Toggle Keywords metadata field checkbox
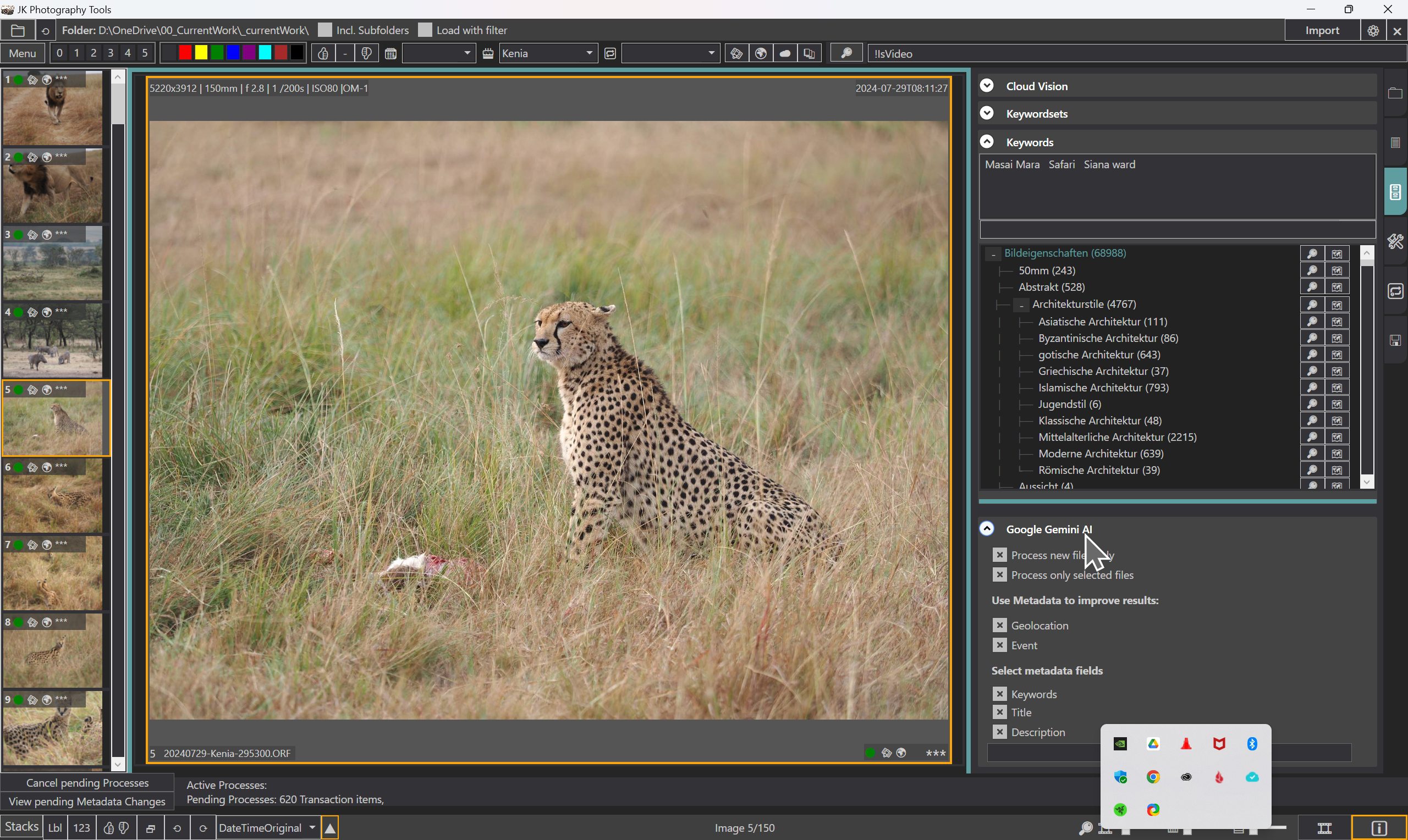 1000,693
